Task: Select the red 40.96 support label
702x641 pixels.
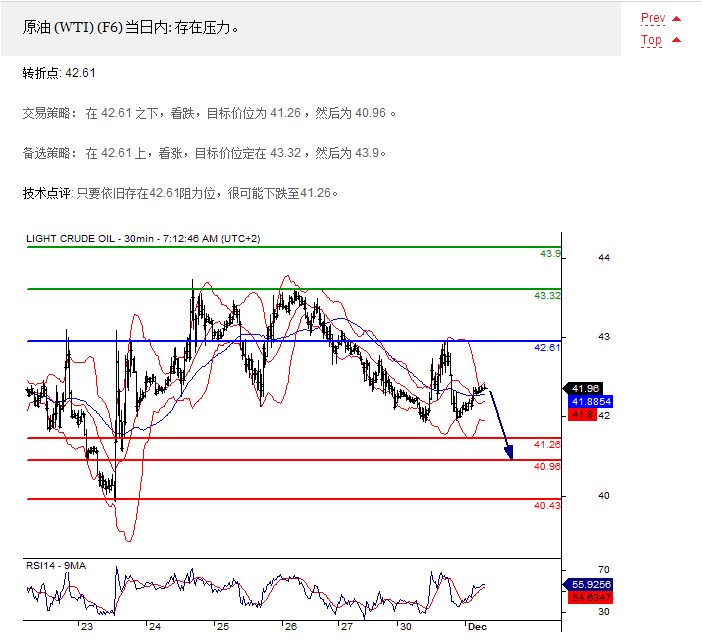Action: [547, 466]
